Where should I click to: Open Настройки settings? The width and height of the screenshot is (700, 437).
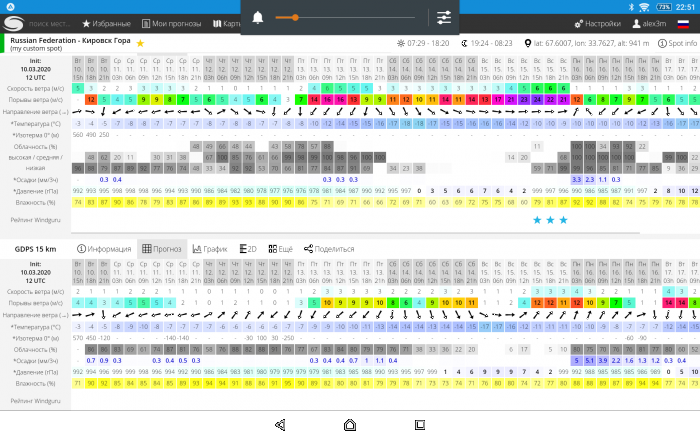click(597, 24)
